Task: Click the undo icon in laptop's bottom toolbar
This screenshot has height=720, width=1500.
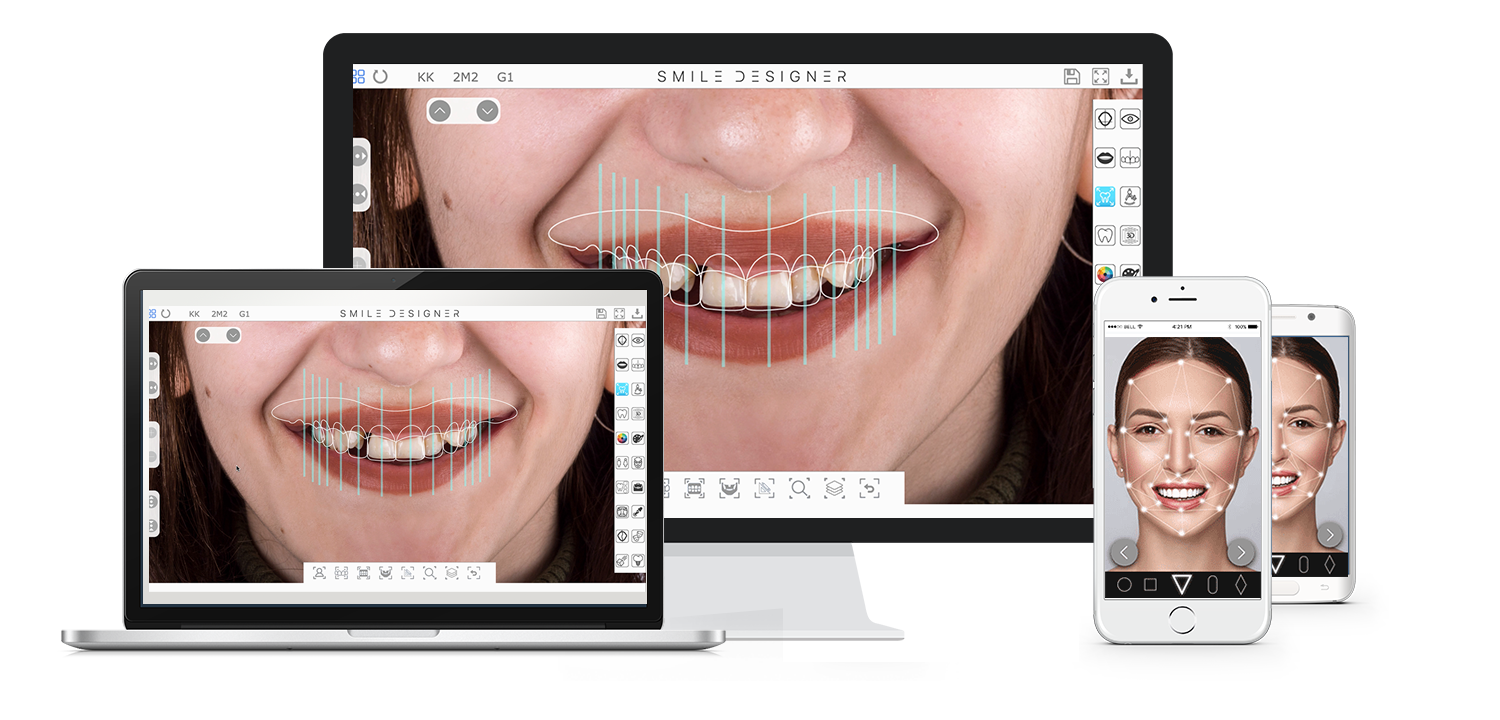Action: [x=474, y=573]
